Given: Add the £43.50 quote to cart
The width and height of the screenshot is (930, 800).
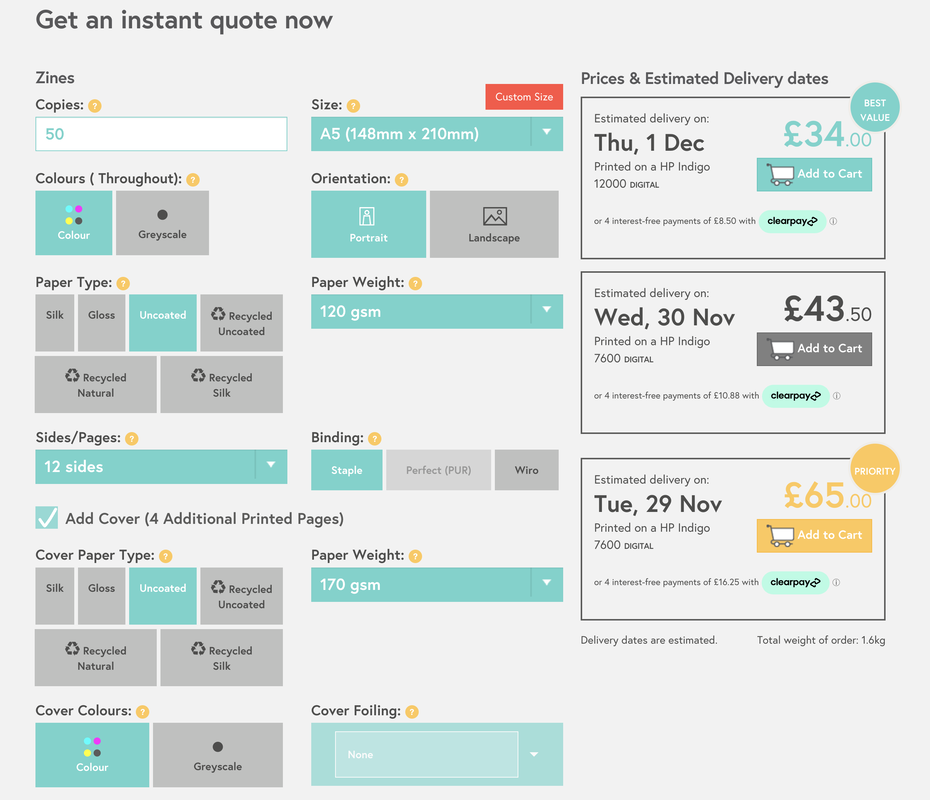Looking at the screenshot, I should click(x=814, y=349).
